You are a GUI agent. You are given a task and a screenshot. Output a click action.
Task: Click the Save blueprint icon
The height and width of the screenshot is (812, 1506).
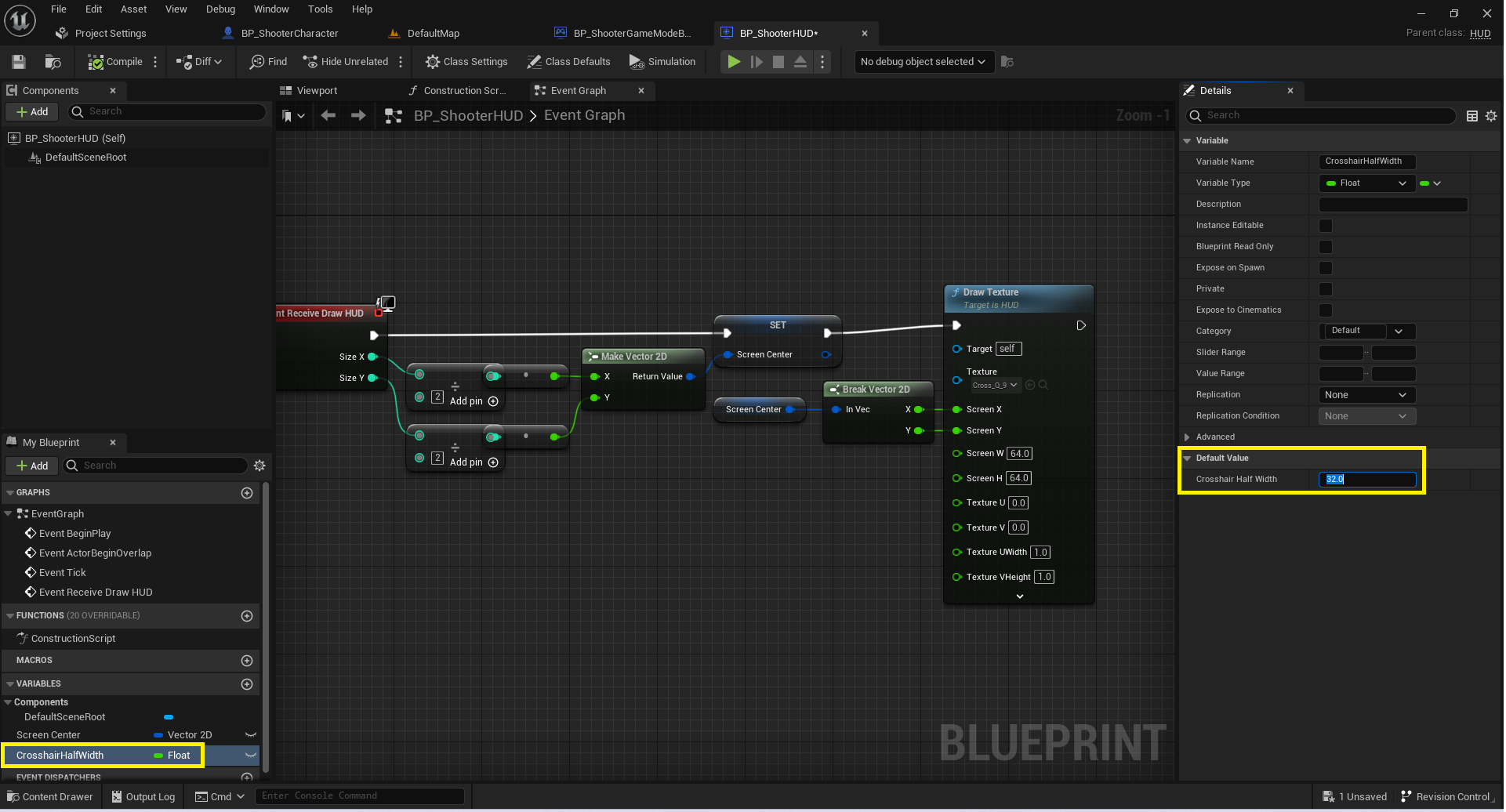(x=19, y=62)
